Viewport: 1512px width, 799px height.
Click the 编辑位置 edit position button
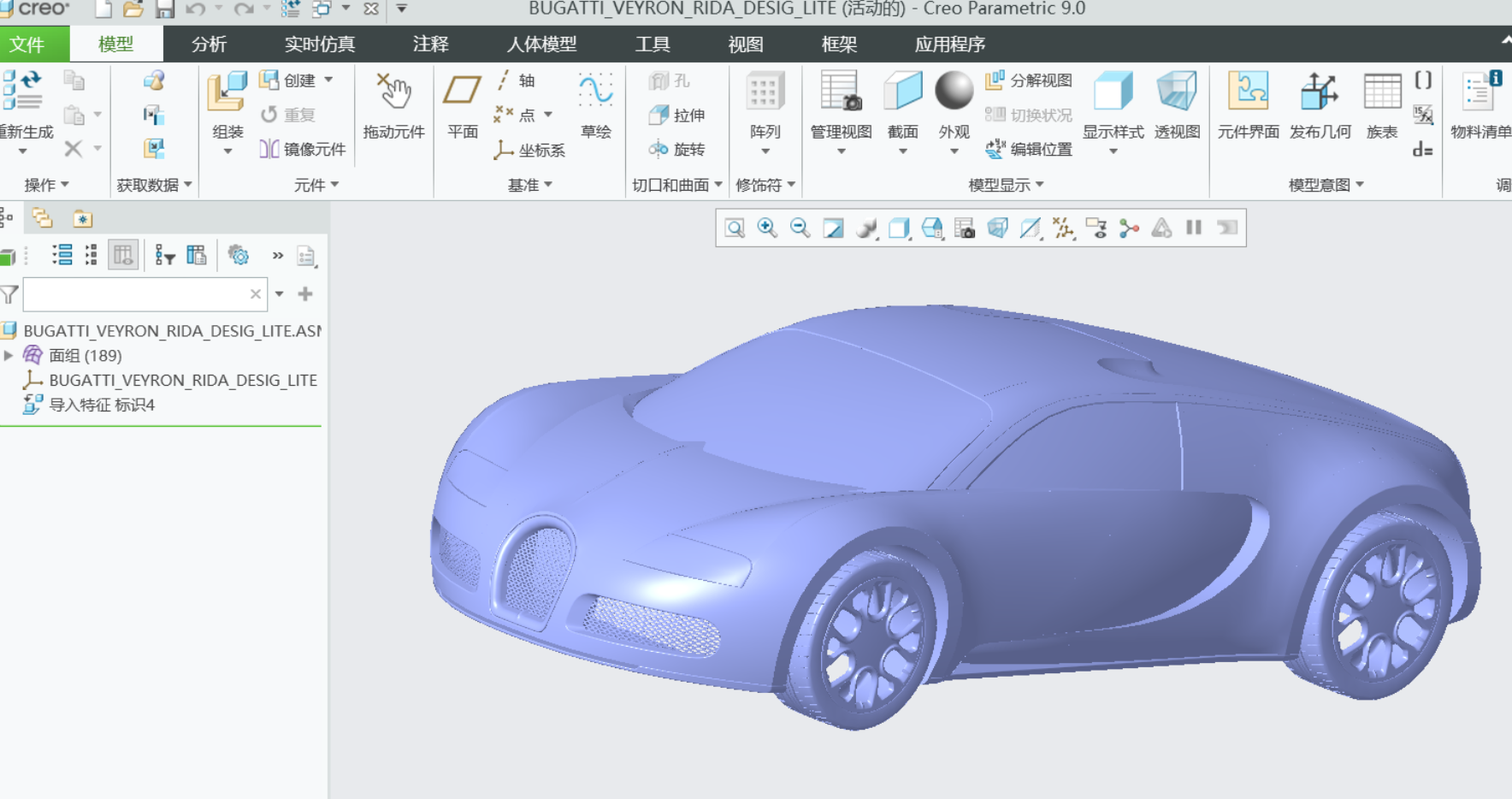tap(1029, 149)
